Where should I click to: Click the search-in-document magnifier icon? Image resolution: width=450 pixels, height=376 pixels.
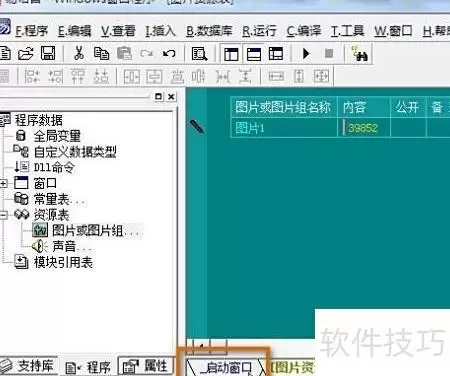pyautogui.click(x=199, y=53)
